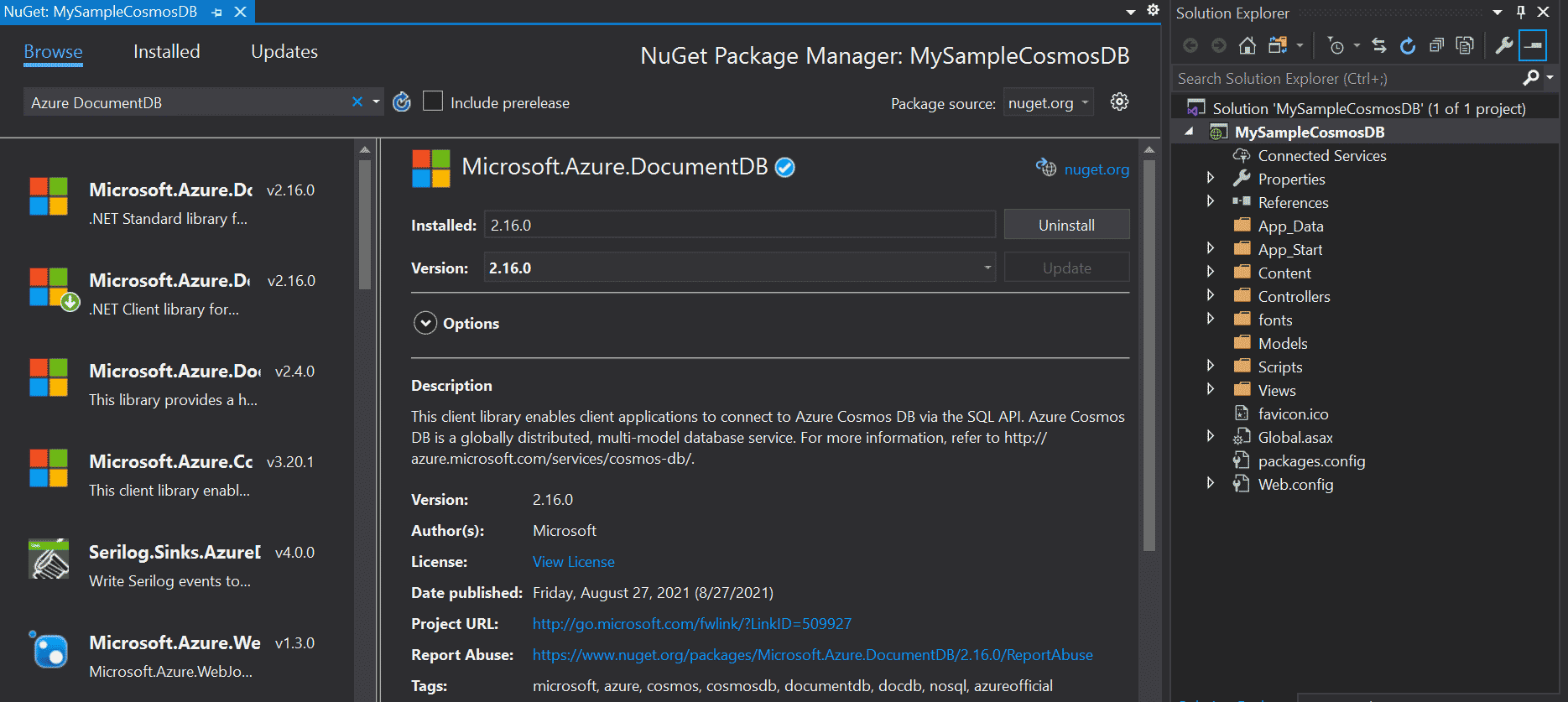Click the verified checkmark badge next to Microsoft.Azure.DocumentDB
The image size is (1568, 702).
click(x=784, y=168)
